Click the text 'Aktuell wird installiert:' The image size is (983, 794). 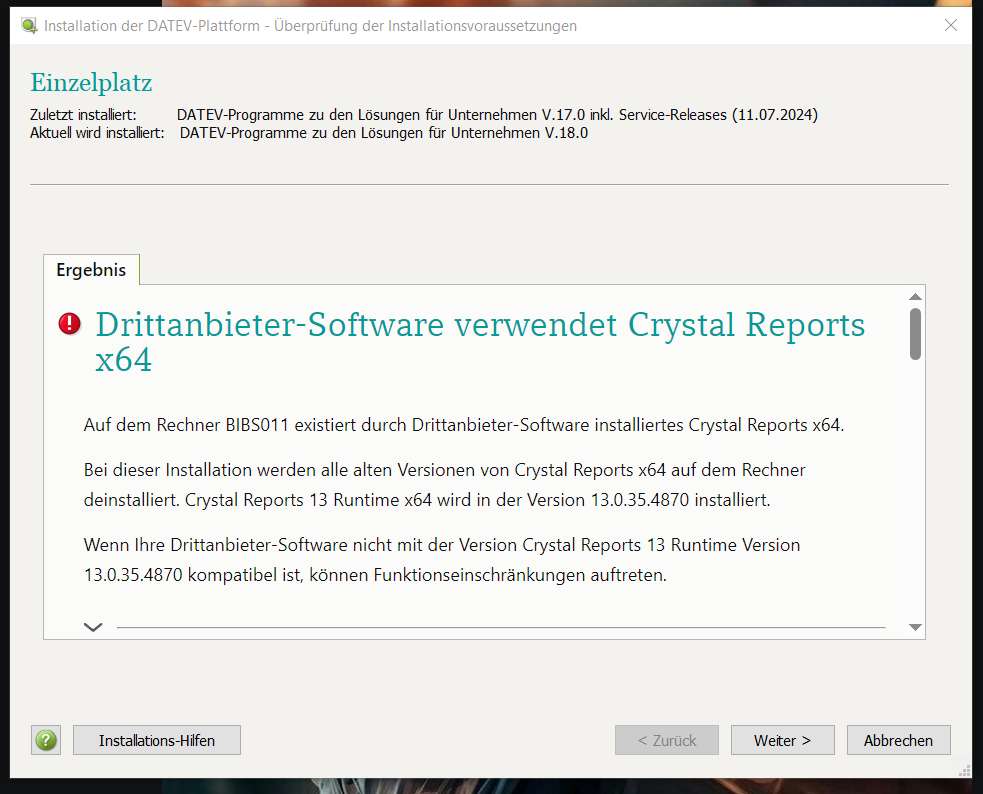[97, 133]
